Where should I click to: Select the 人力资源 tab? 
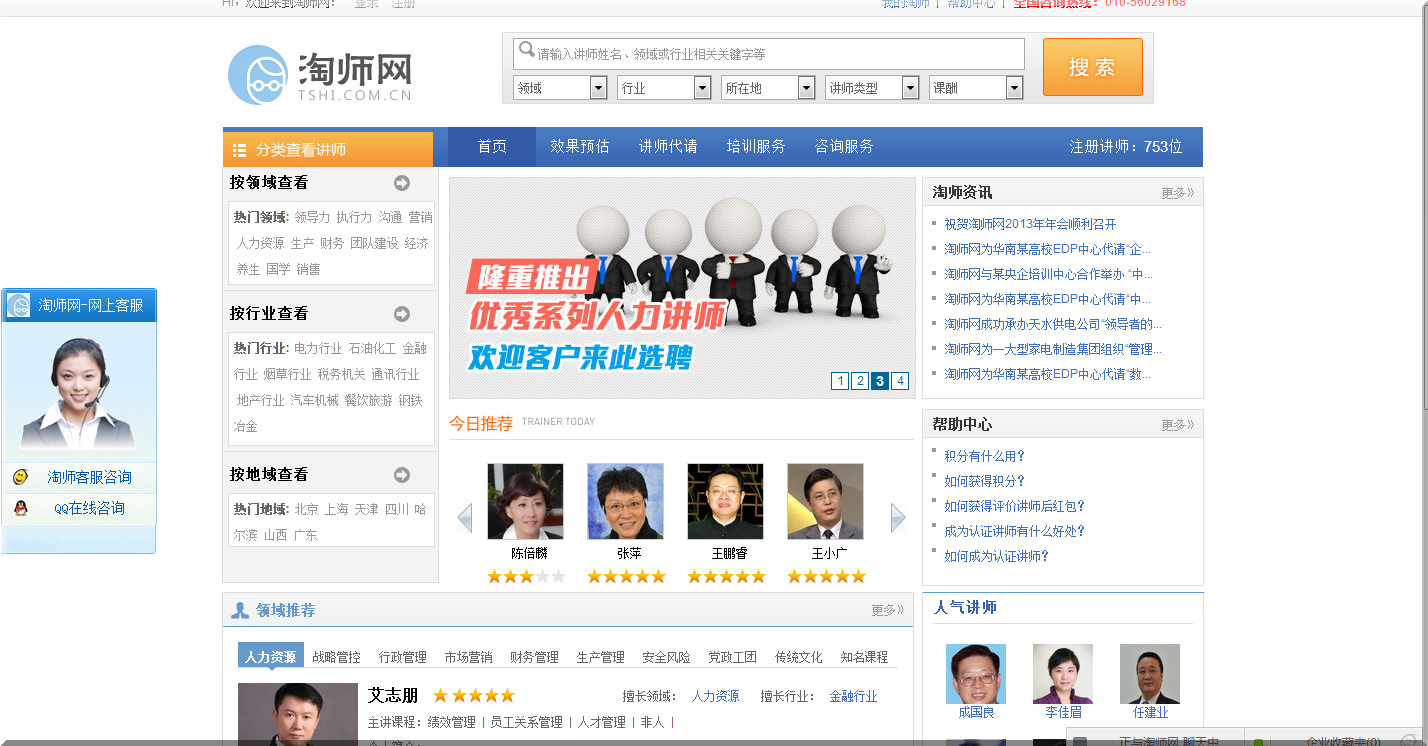coord(271,656)
